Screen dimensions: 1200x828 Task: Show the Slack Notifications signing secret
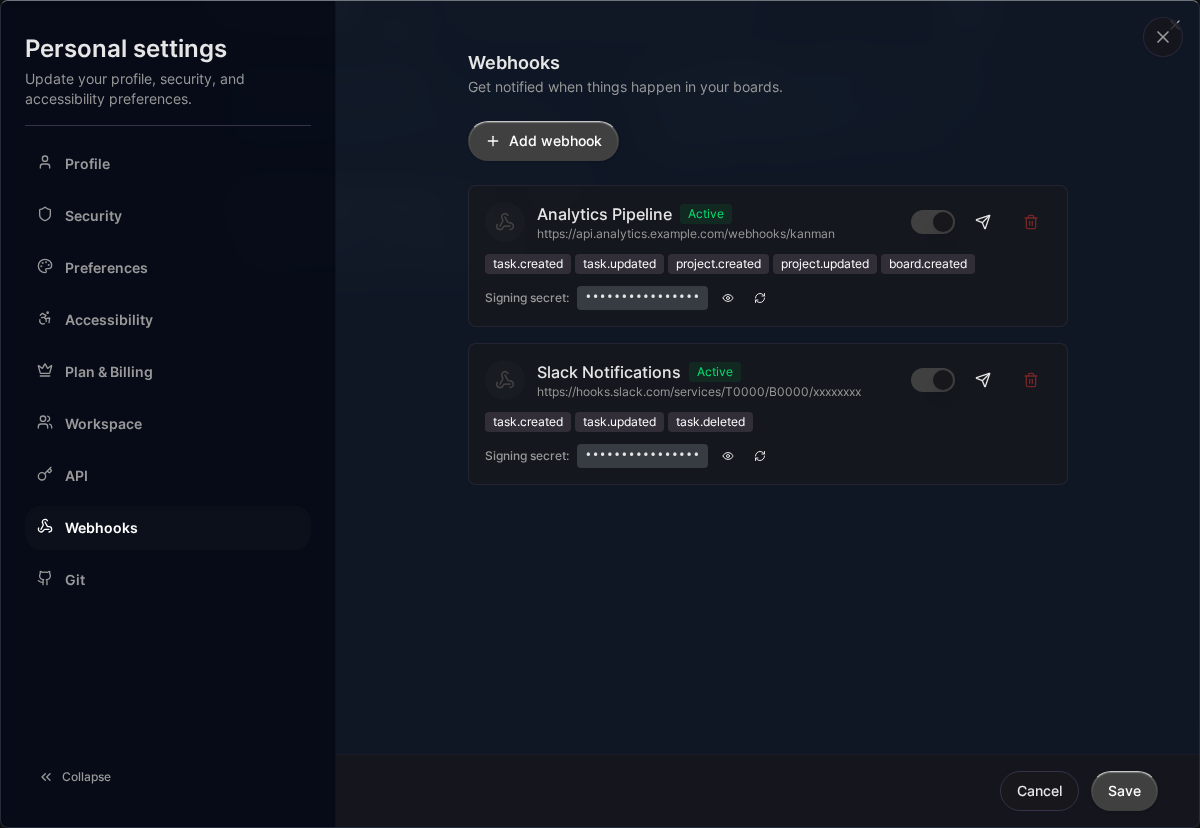(727, 456)
